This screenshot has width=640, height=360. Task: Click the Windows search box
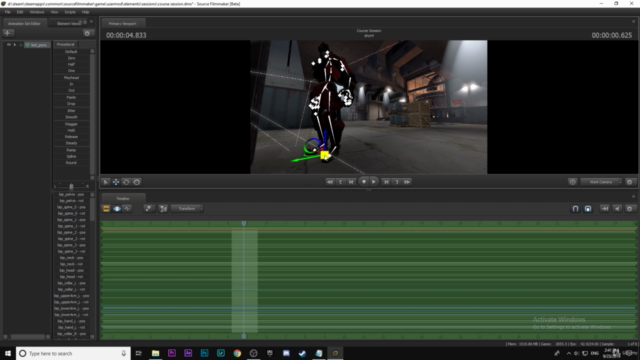tap(73, 353)
